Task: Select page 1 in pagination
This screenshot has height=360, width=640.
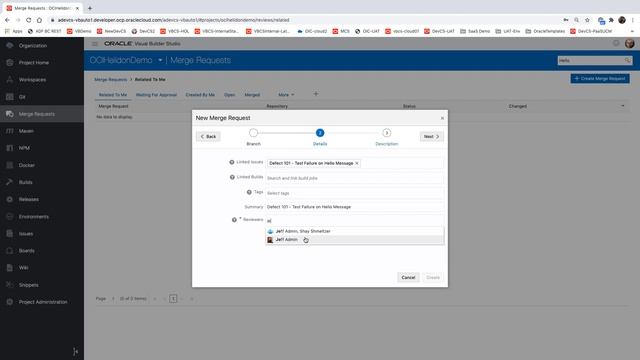Action: [x=173, y=299]
